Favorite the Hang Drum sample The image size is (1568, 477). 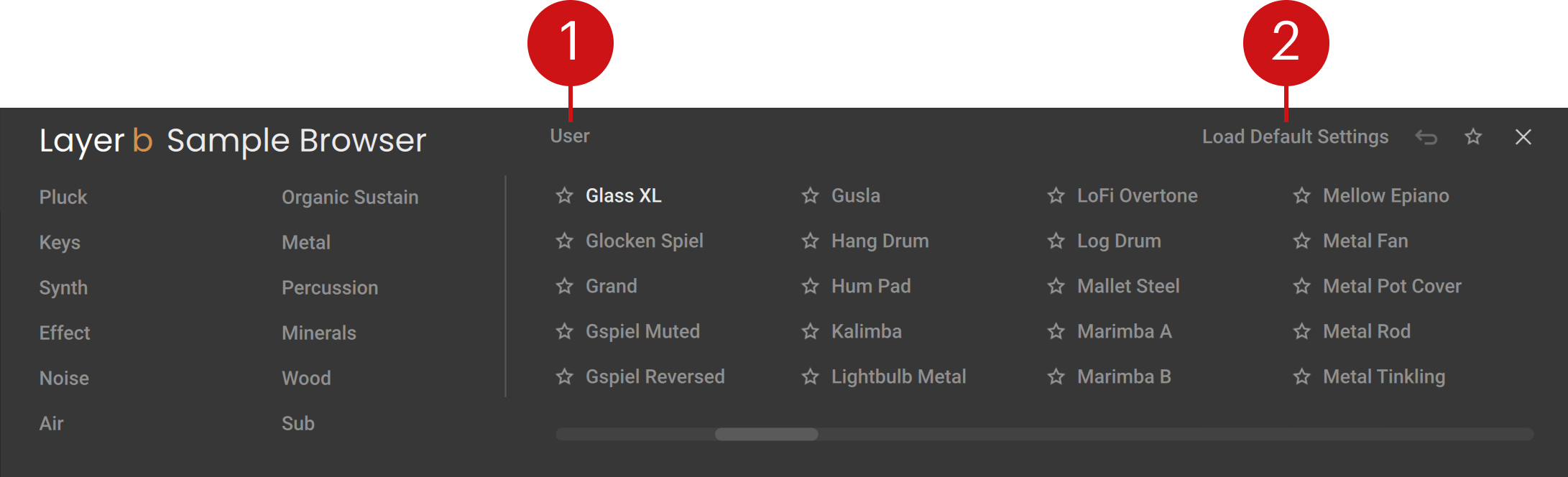pyautogui.click(x=810, y=241)
